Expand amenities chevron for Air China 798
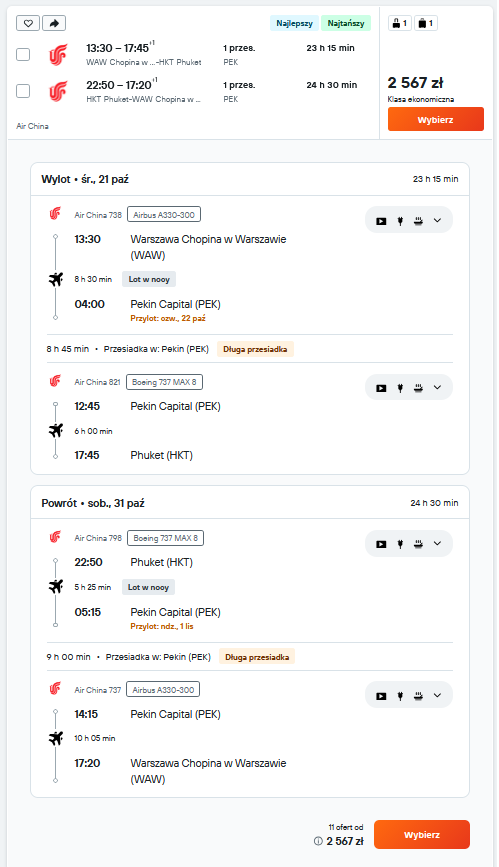 coord(437,544)
